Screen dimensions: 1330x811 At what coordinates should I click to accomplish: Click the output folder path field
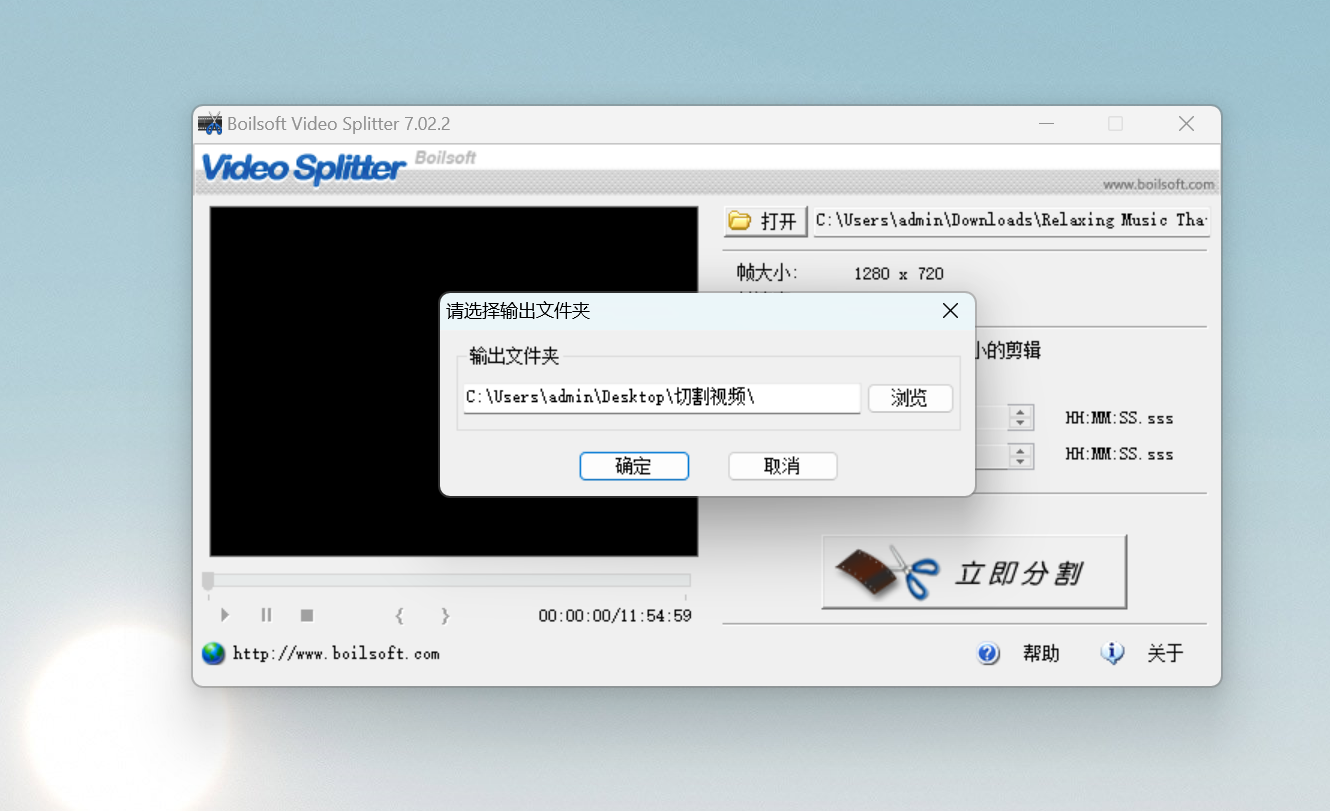click(x=661, y=398)
